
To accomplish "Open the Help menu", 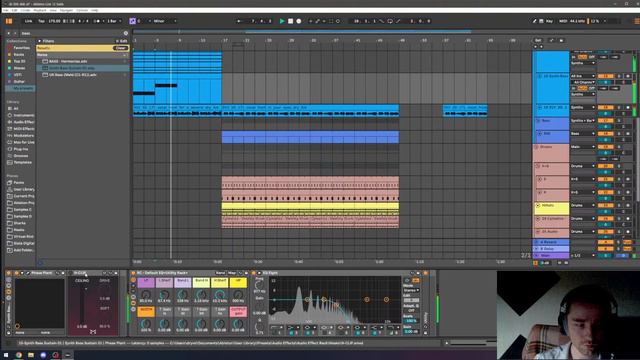I will 94,10.
